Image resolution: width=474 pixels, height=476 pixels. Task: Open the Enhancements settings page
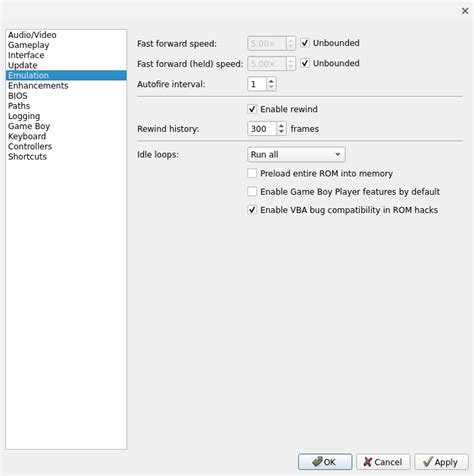click(38, 86)
